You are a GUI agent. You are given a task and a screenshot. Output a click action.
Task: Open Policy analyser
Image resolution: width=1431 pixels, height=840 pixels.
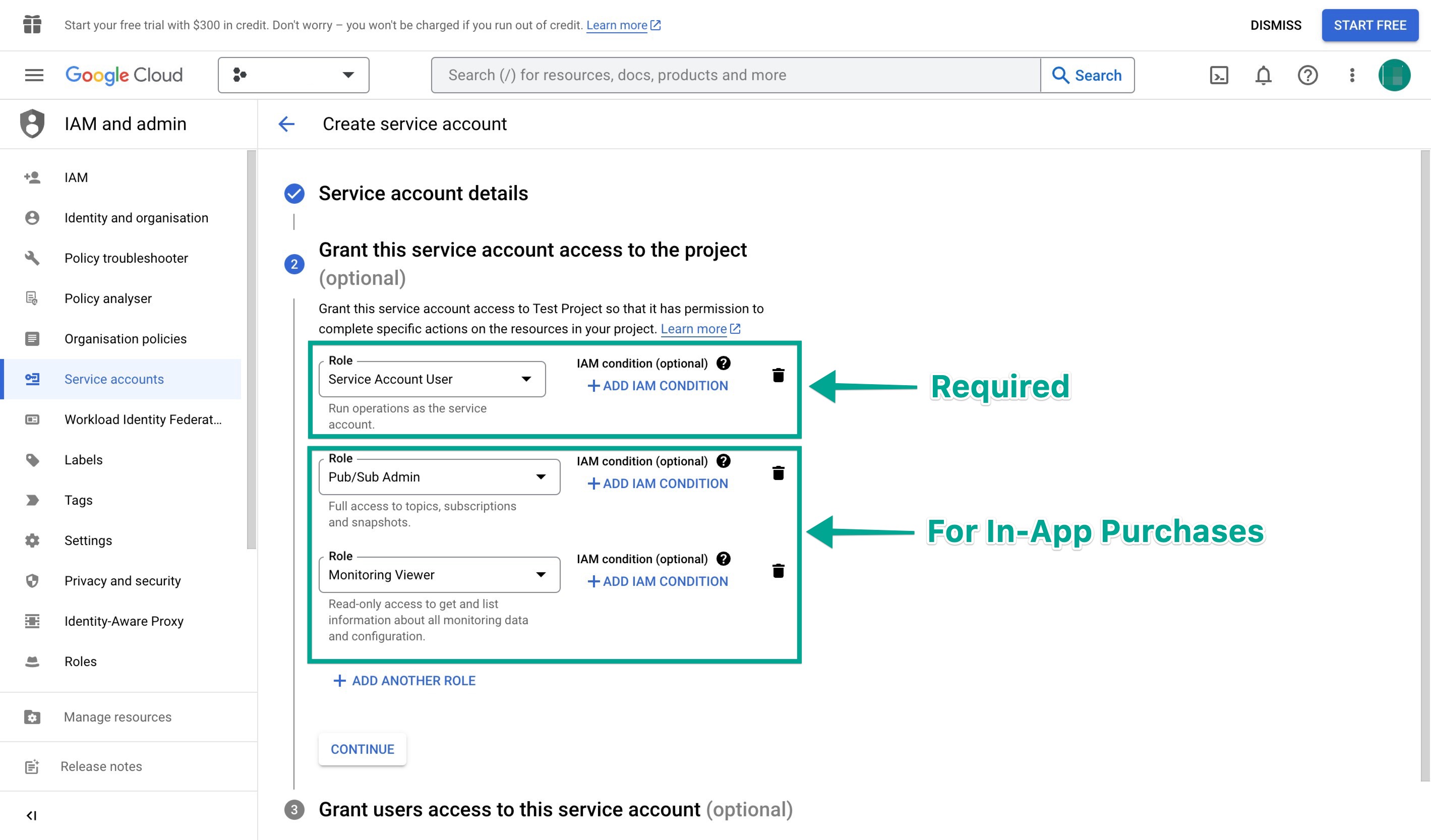click(121, 298)
